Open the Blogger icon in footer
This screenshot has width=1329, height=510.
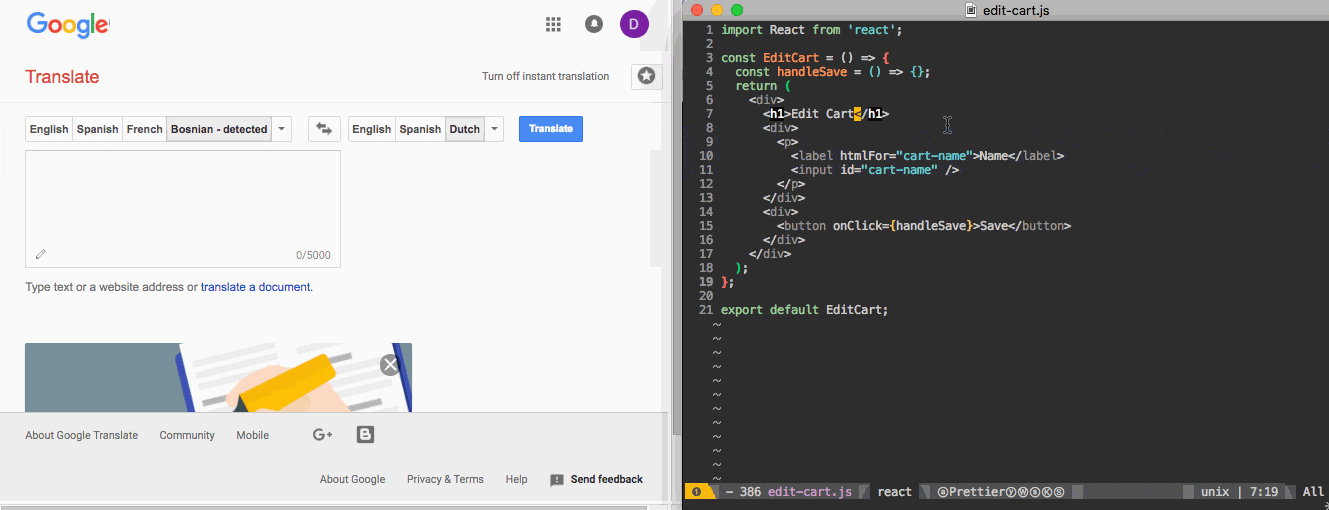(x=365, y=435)
